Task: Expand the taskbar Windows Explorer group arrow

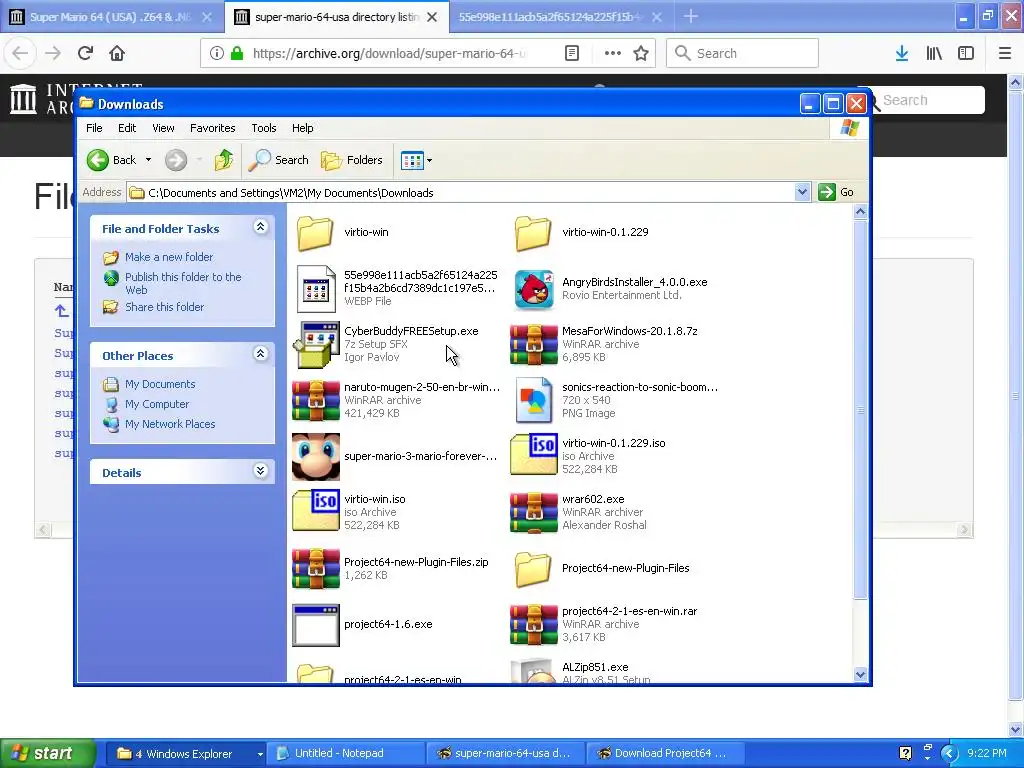Action: [259, 754]
